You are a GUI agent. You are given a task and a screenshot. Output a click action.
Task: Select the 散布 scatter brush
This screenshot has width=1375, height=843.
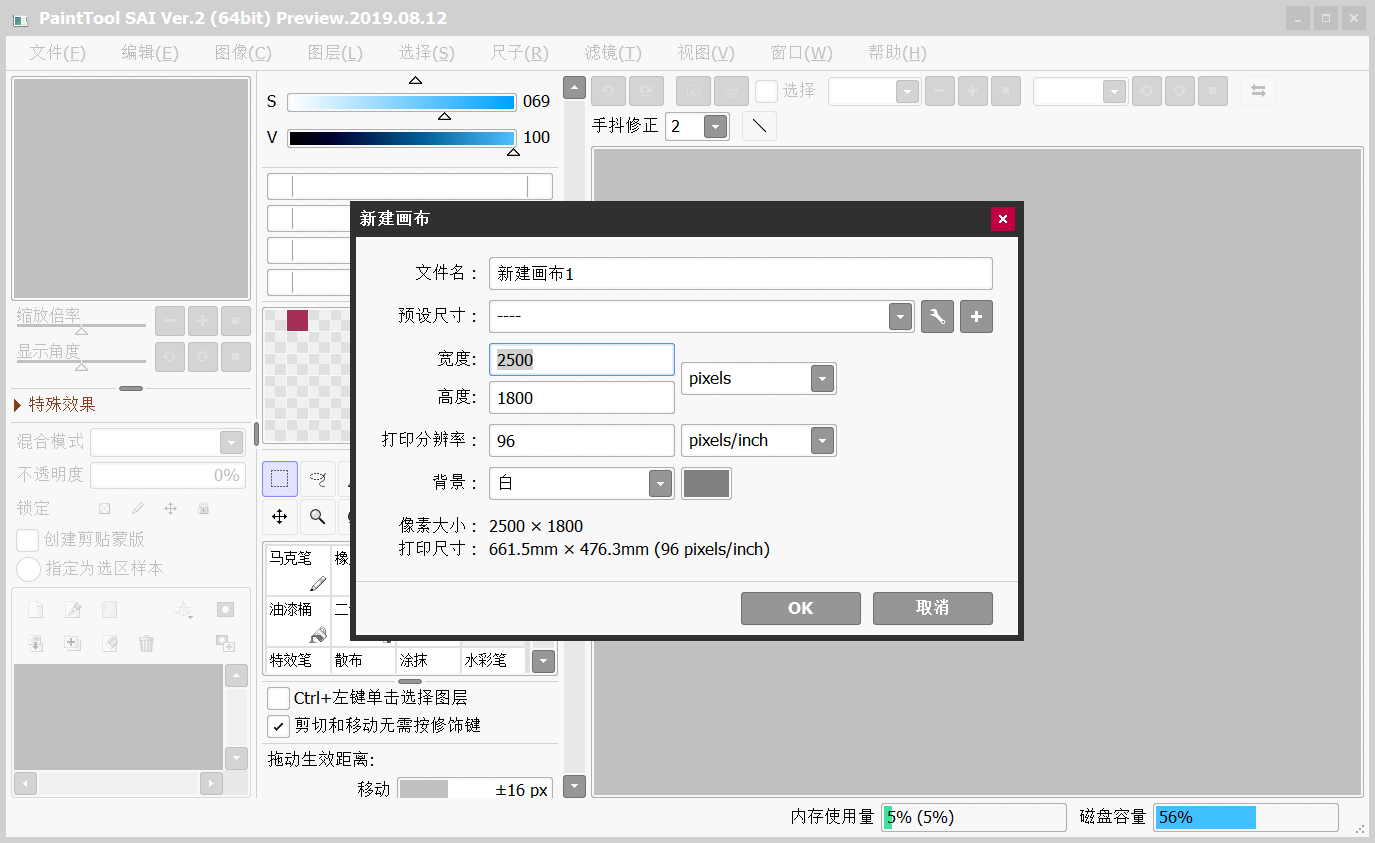(x=363, y=660)
